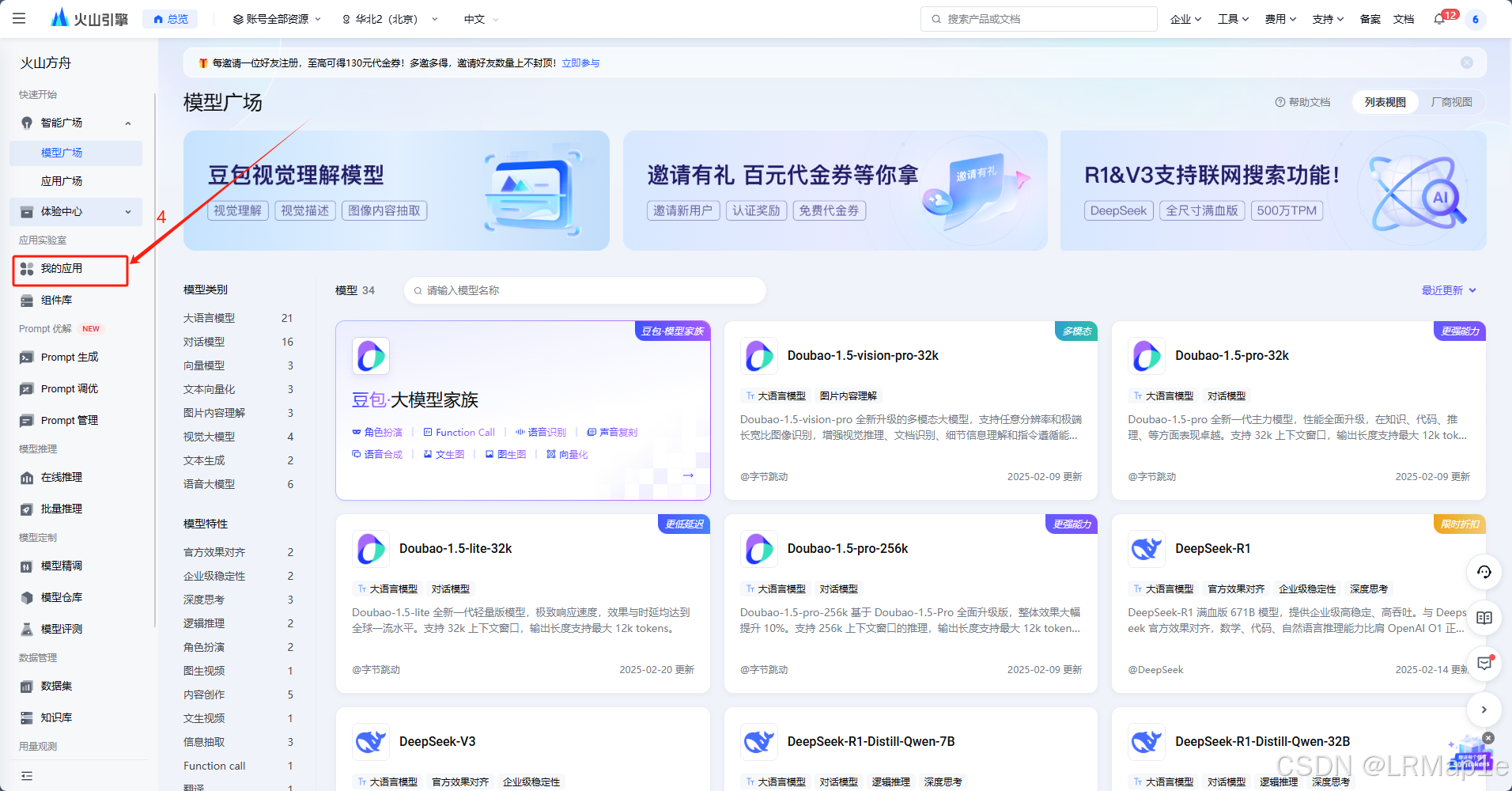Open the 工具 dropdown menu
The image size is (1512, 791).
click(x=1233, y=19)
